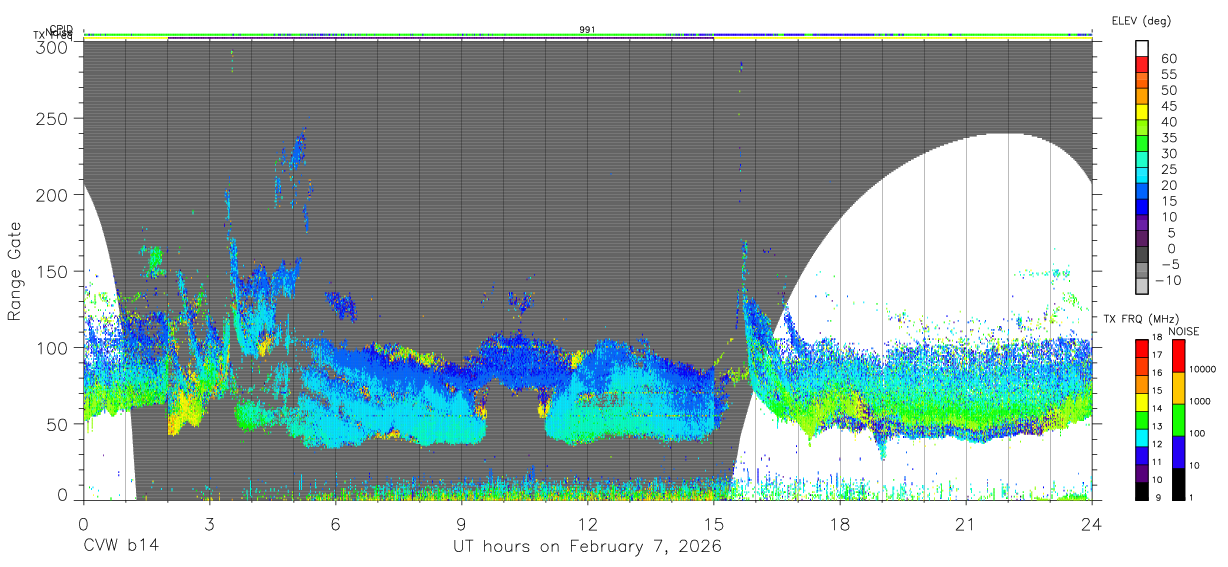Click the "150" range gate tick label
The image size is (1228, 567).
54,271
